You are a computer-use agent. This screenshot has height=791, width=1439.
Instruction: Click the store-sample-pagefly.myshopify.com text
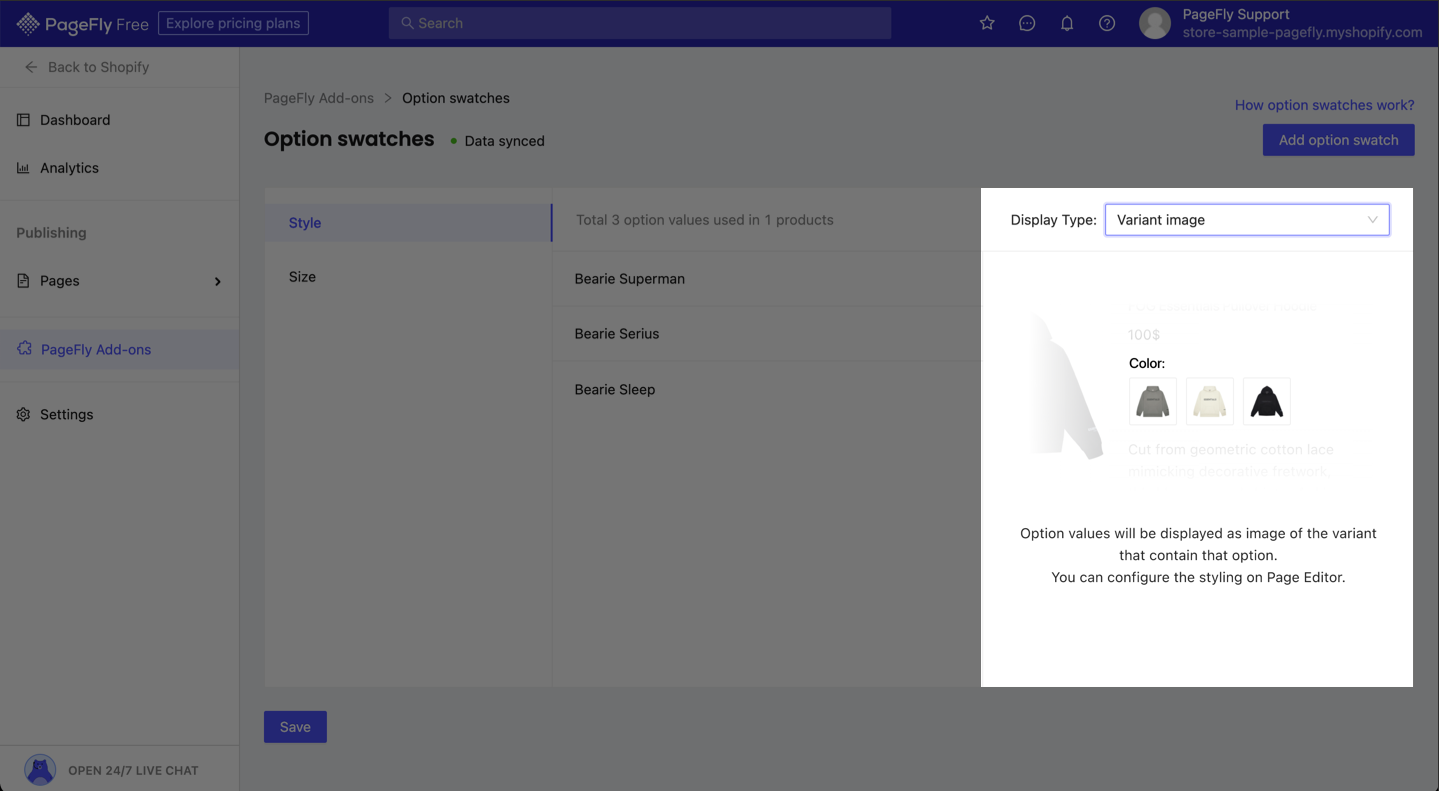coord(1302,32)
